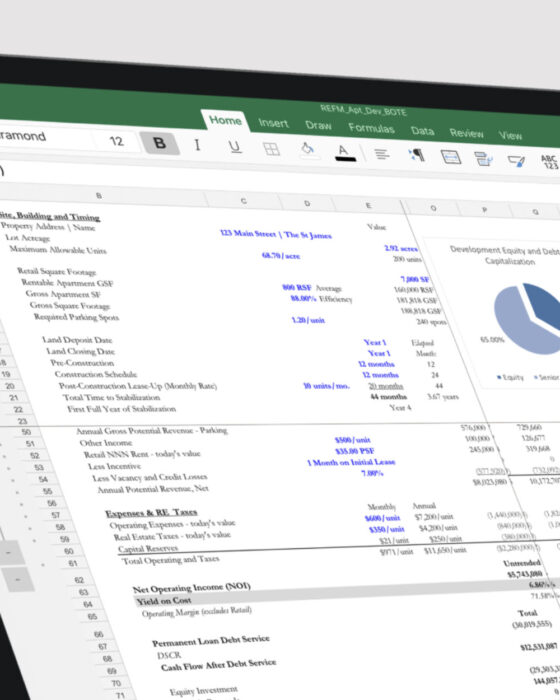Click the Merge cells icon
Viewport: 560px width, 700px height.
coord(450,157)
